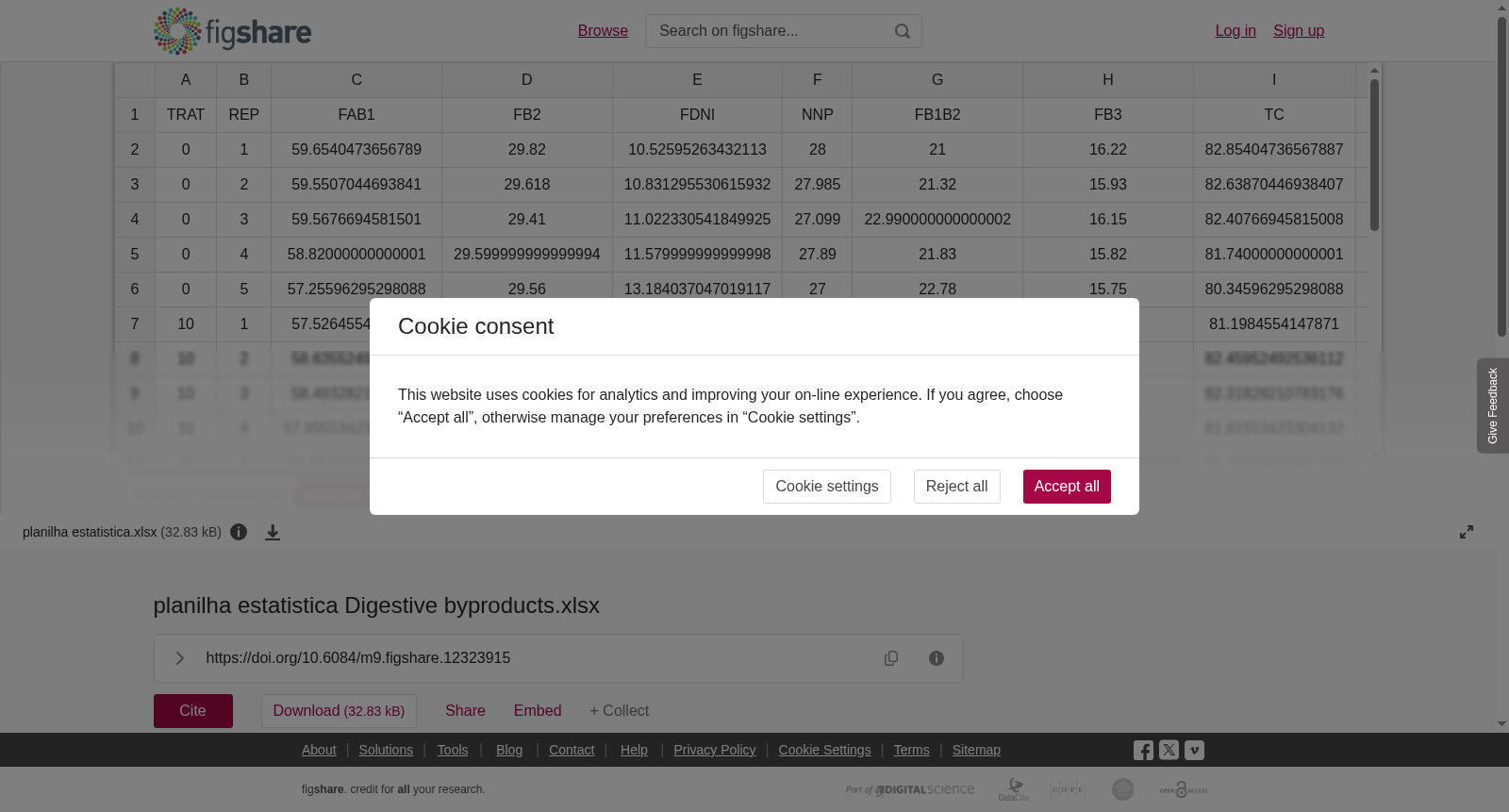
Task: Expand the DOI citation details chevron
Action: pyautogui.click(x=179, y=658)
